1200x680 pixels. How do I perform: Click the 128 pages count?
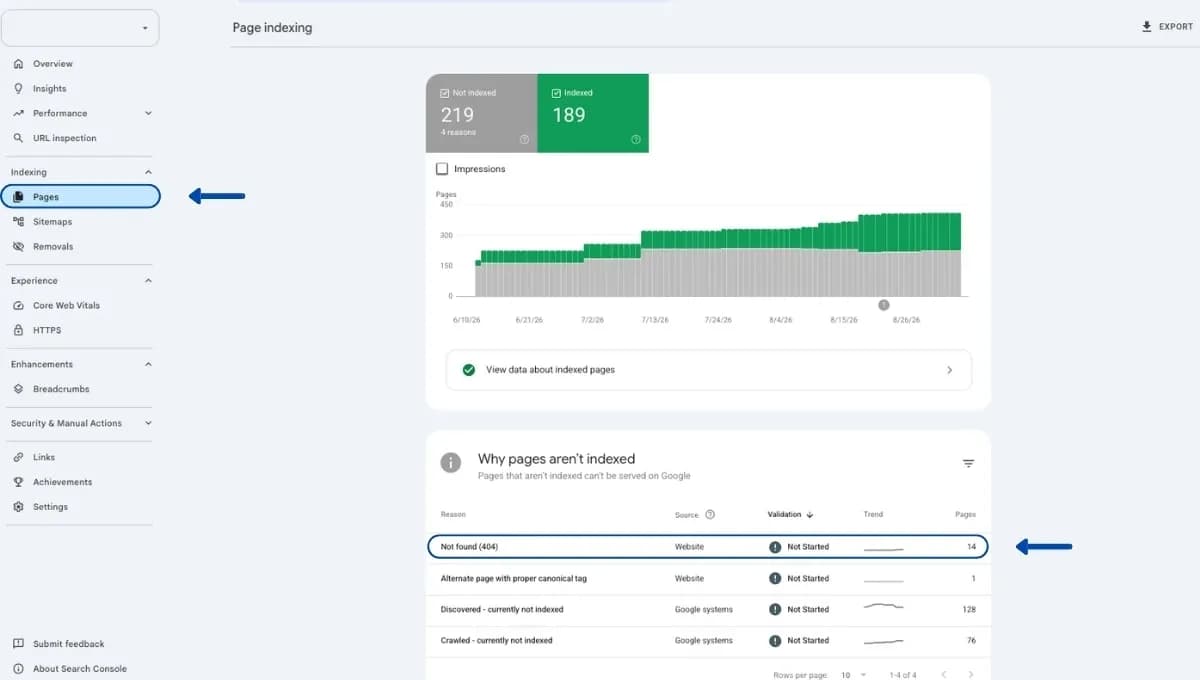[x=968, y=609]
